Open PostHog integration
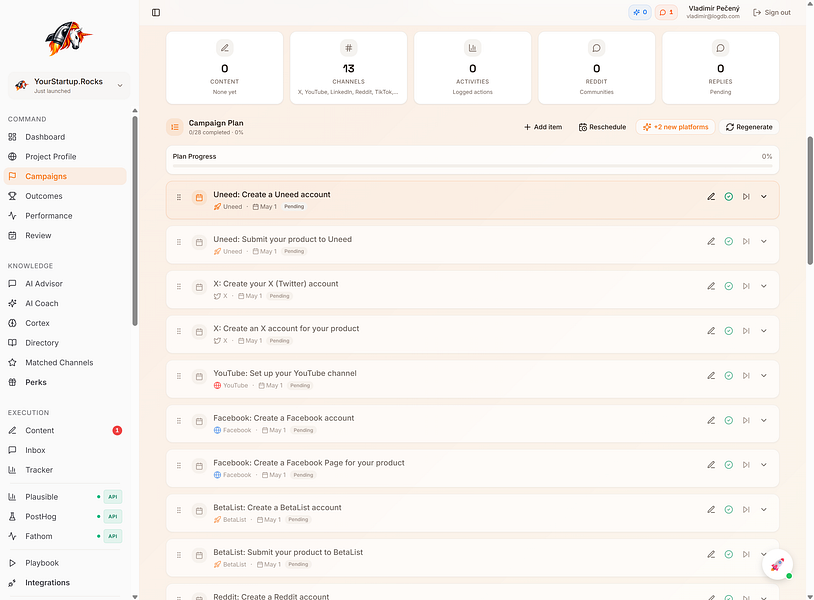 click(x=65, y=517)
